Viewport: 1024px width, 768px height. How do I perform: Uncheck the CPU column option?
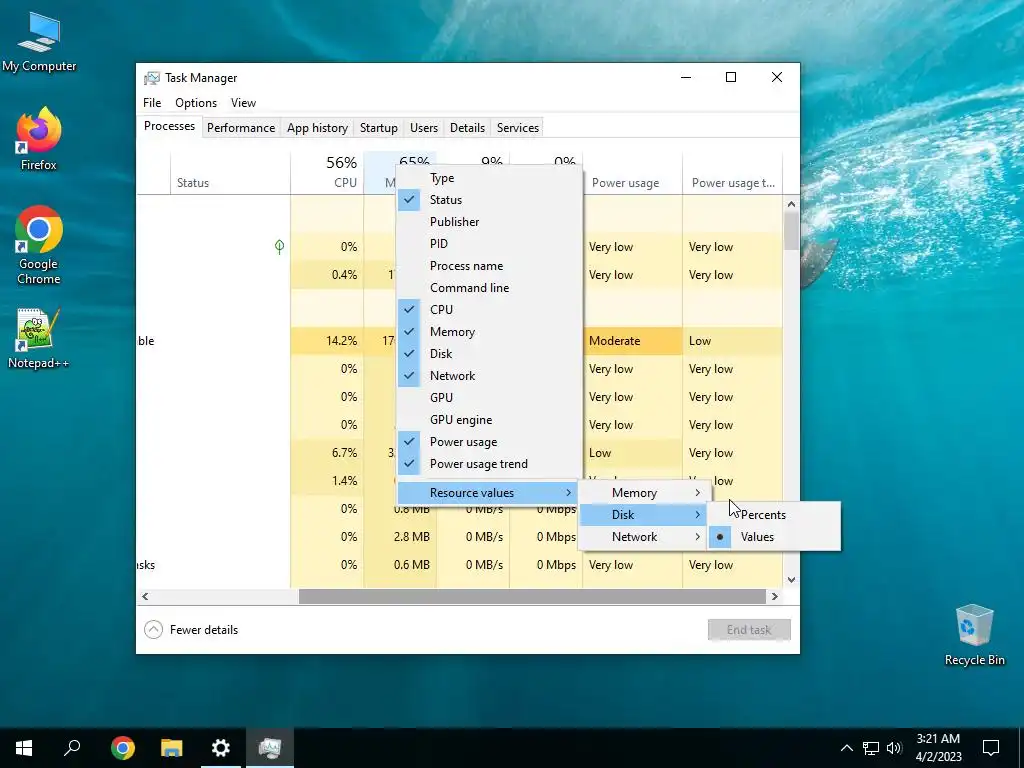[488, 310]
